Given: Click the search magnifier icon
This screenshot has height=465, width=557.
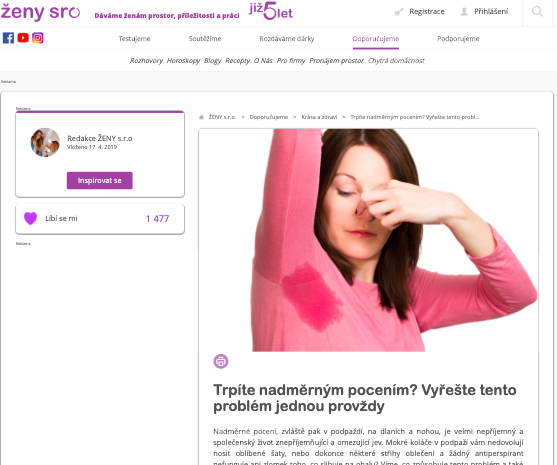Looking at the screenshot, I should coord(537,12).
